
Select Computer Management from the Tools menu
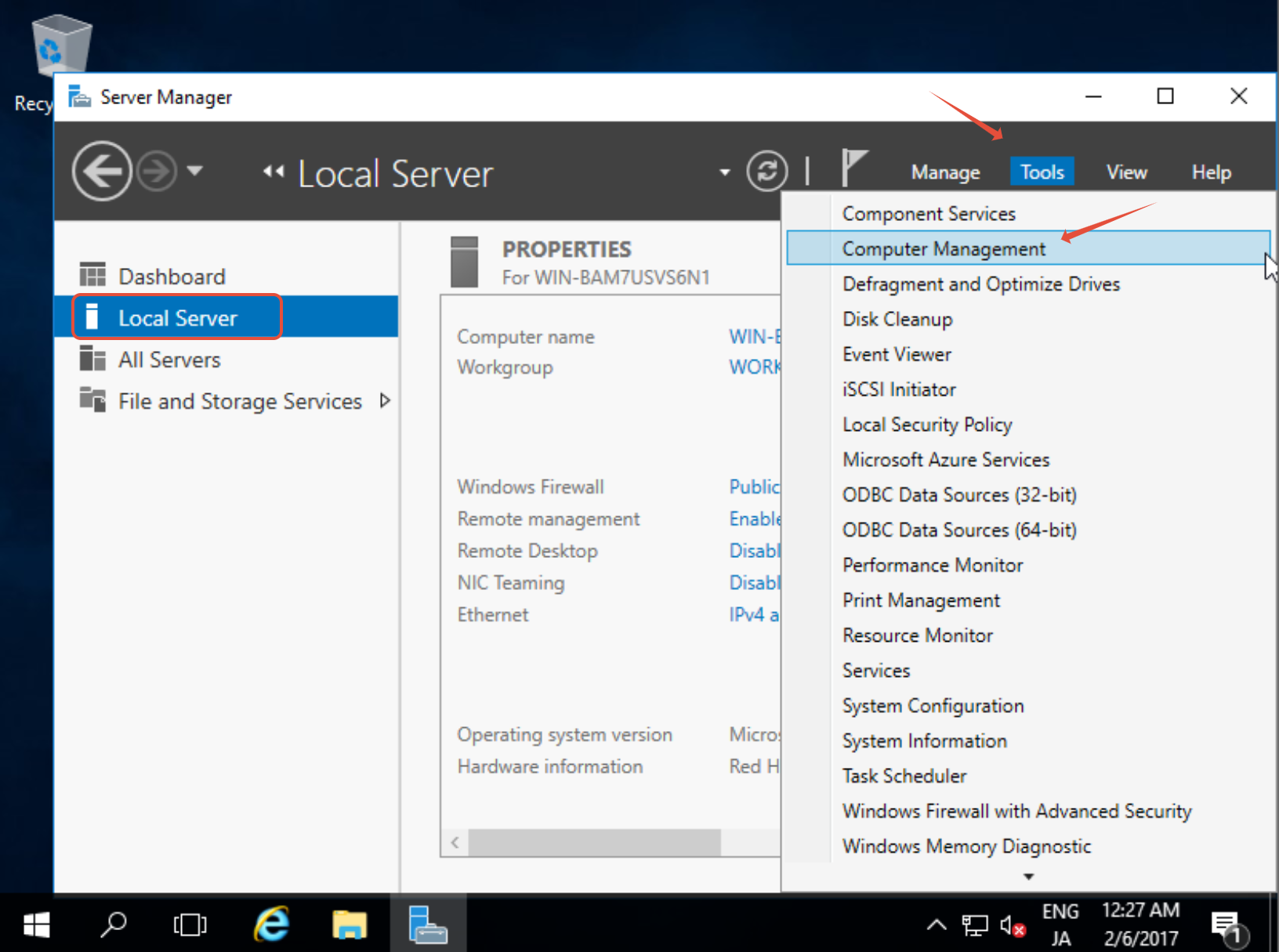click(x=943, y=248)
